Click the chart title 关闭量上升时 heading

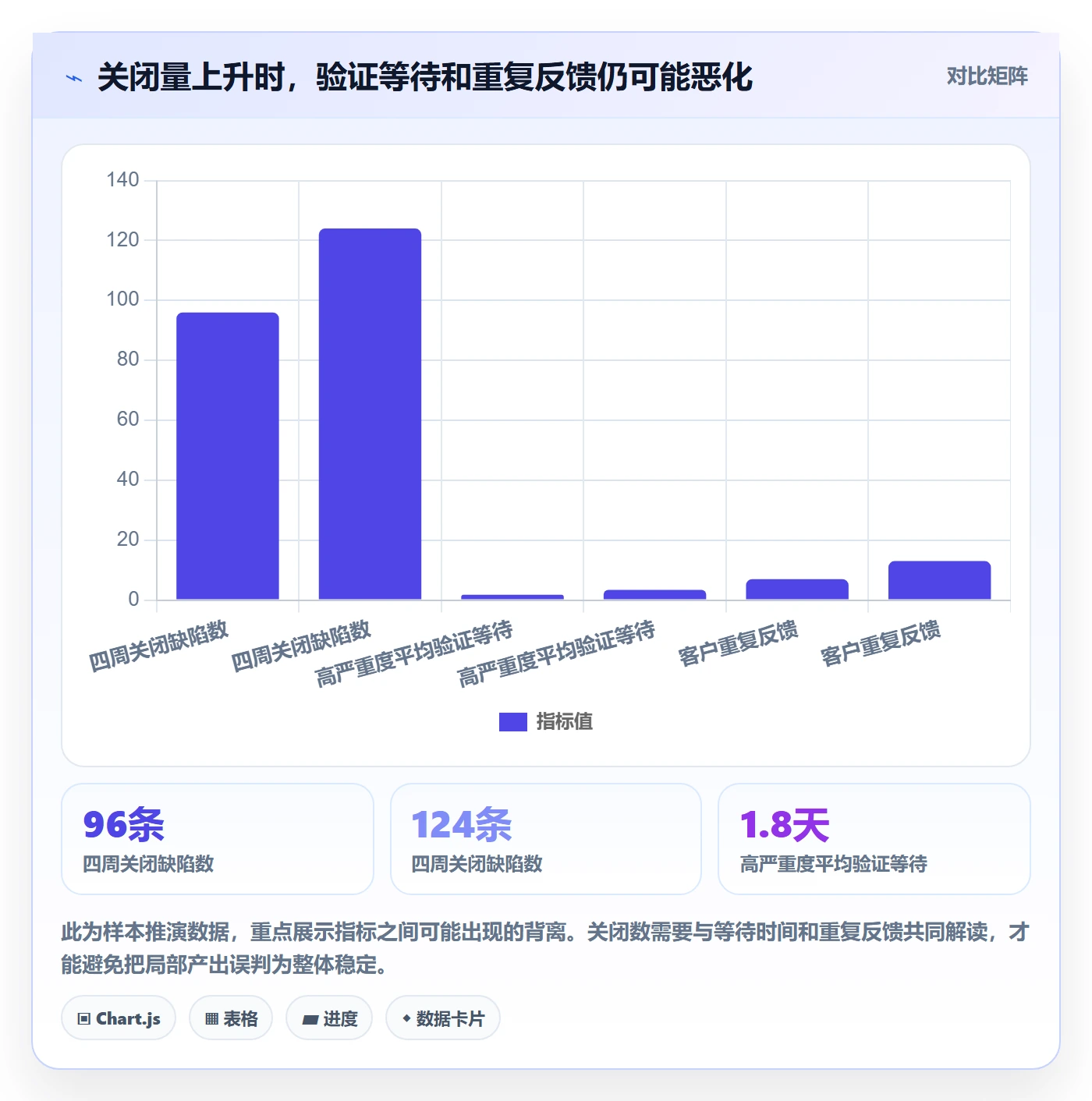click(425, 77)
